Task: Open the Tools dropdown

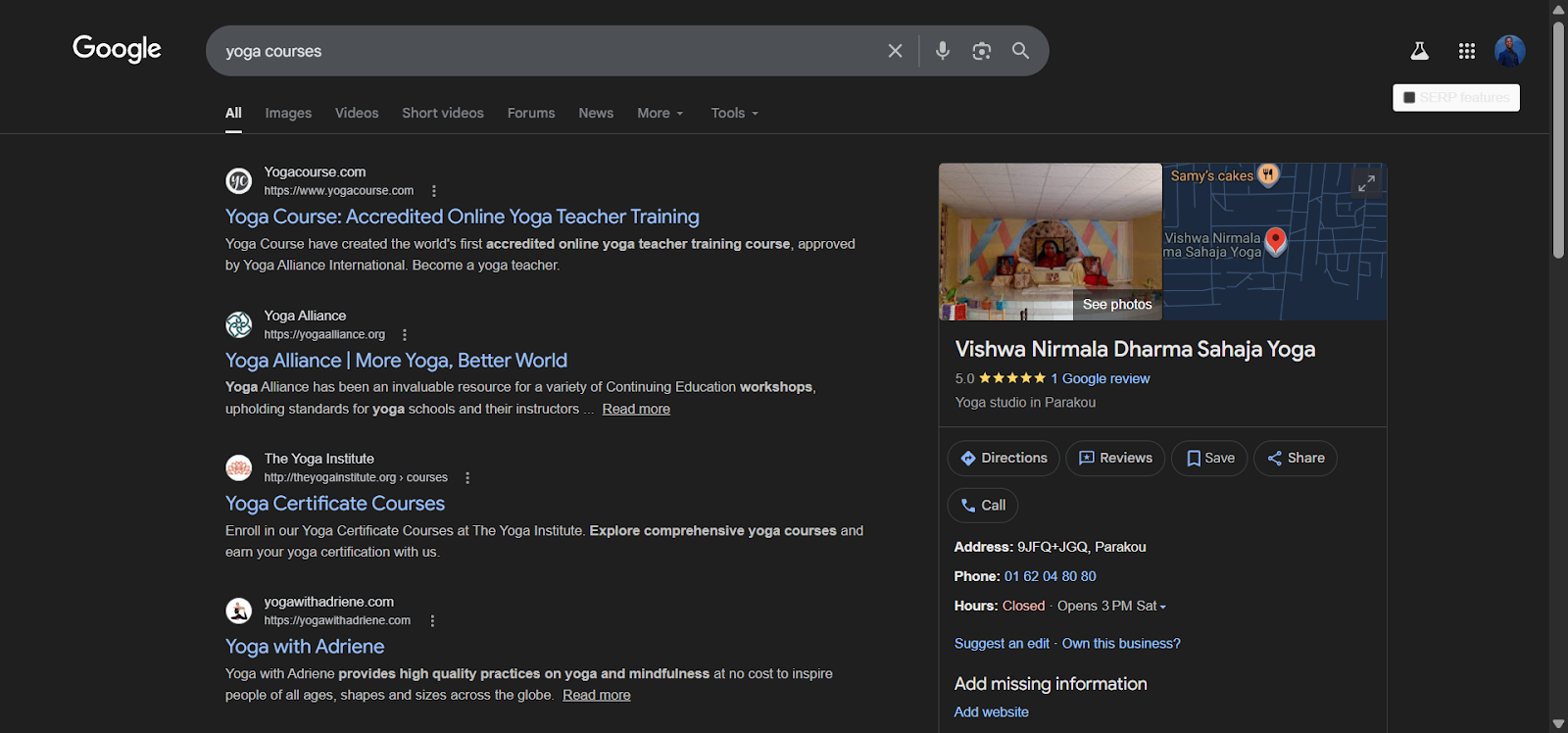Action: [735, 113]
